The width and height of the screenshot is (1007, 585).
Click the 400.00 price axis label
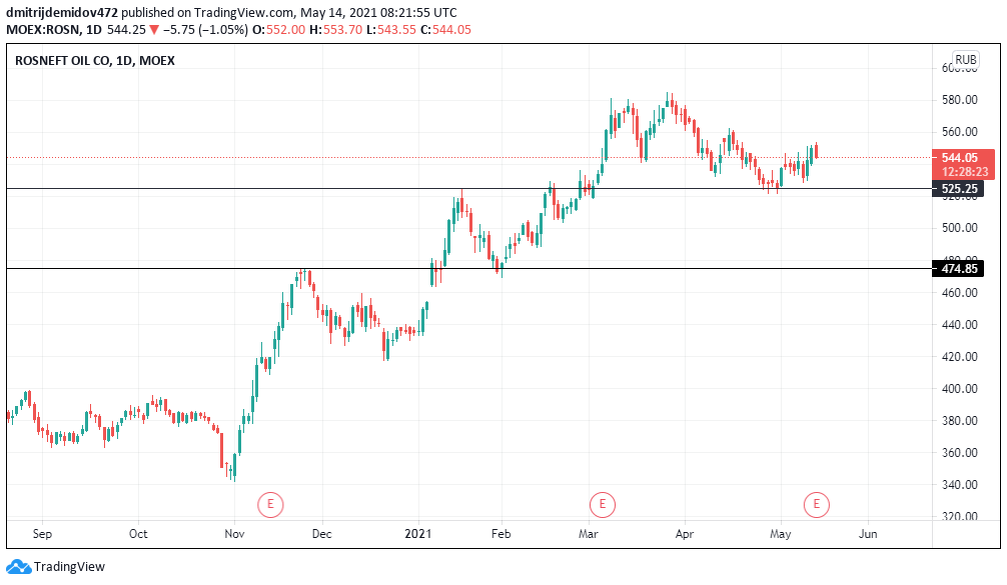pos(959,389)
